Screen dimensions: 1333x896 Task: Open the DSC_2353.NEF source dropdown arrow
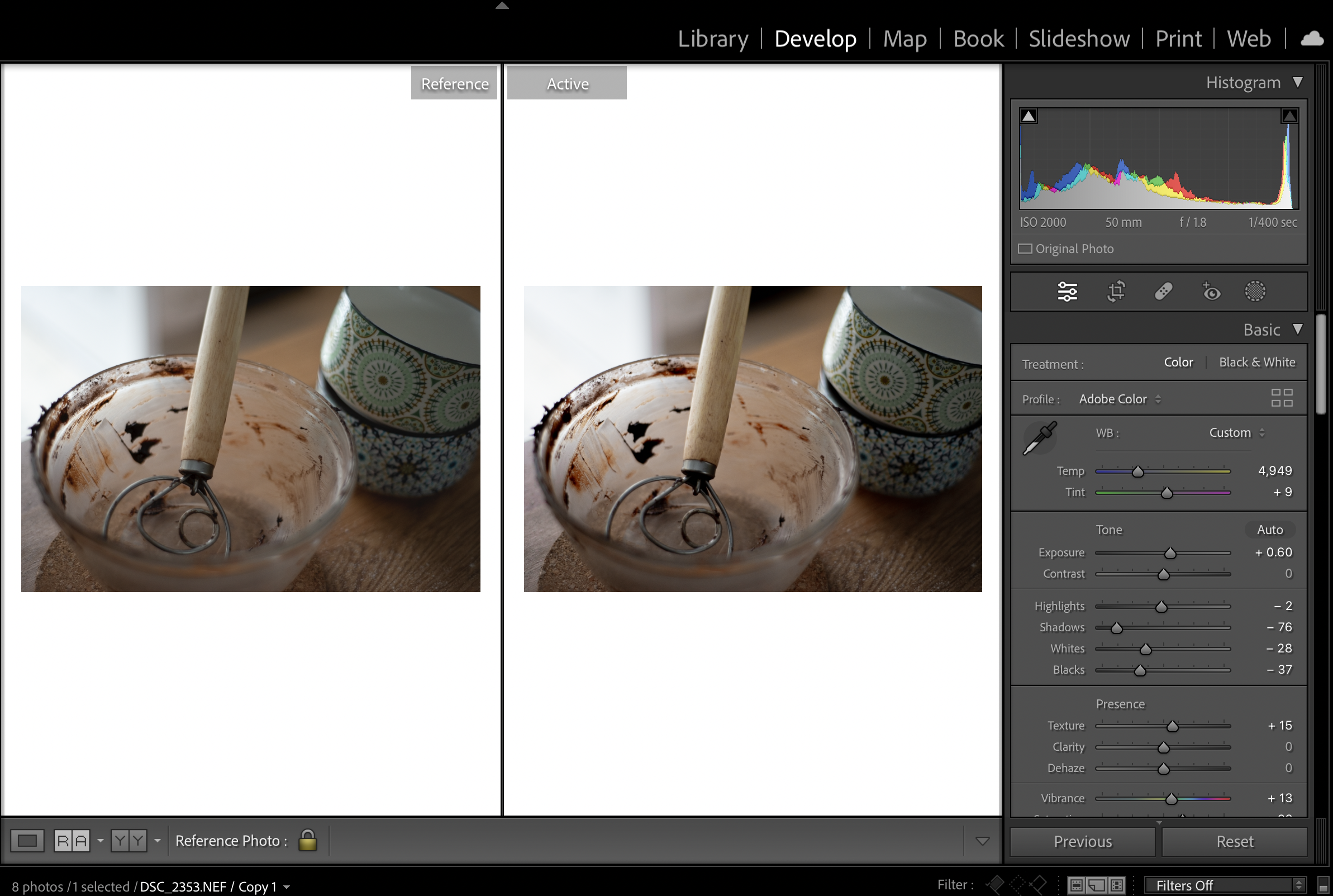pos(287,887)
